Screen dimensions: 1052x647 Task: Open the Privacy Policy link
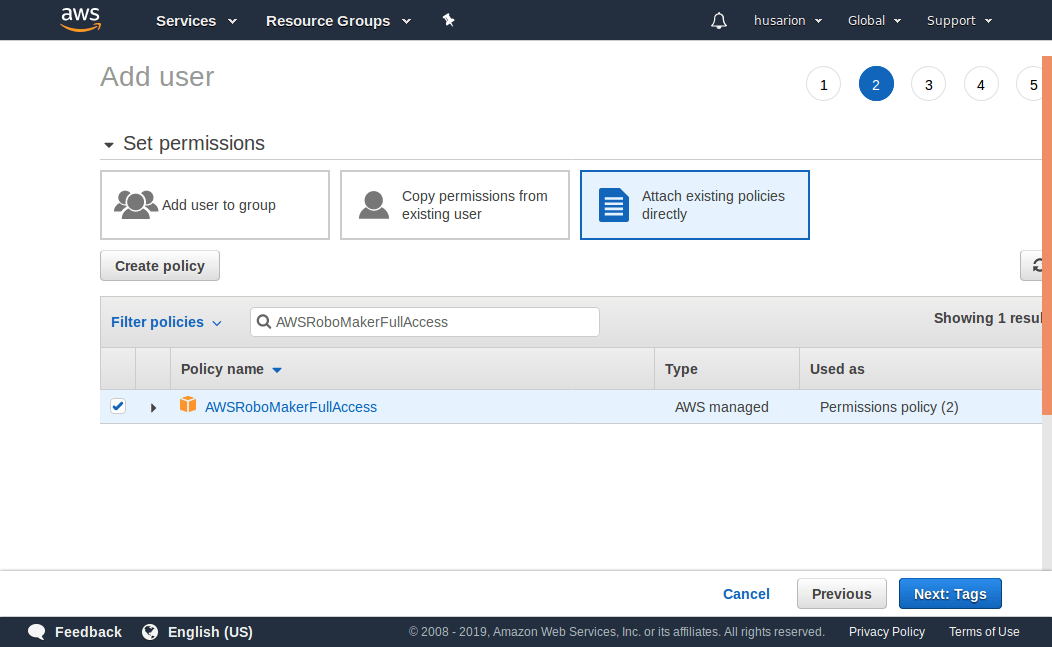click(x=886, y=632)
